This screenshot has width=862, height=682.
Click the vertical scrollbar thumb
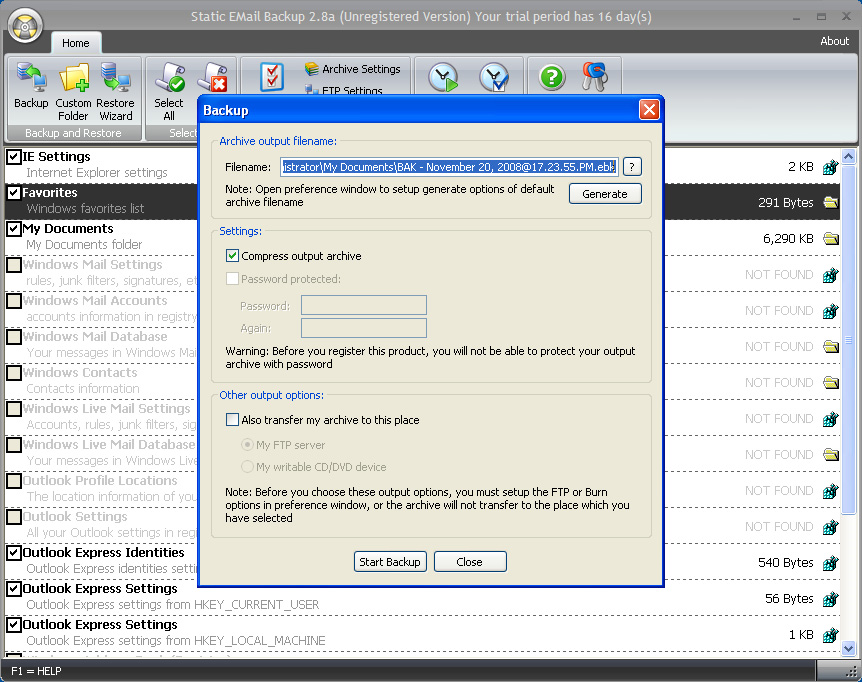click(848, 340)
